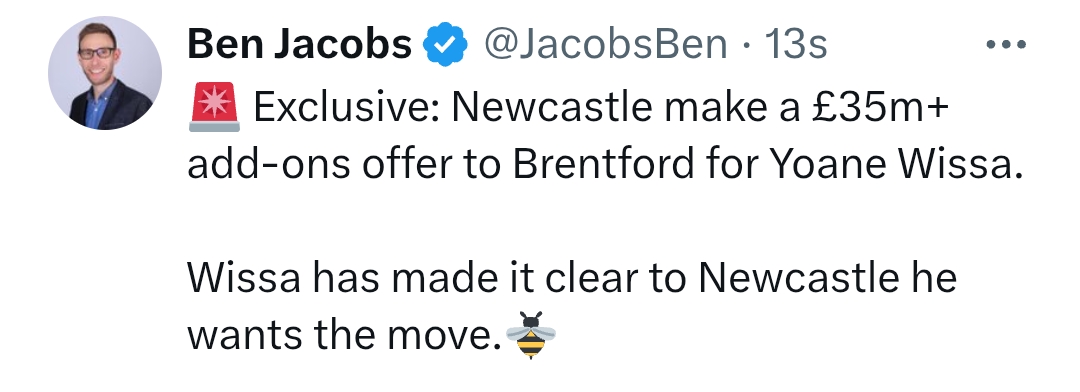Open the three-dot more options menu
The image size is (1080, 392).
(x=1006, y=45)
